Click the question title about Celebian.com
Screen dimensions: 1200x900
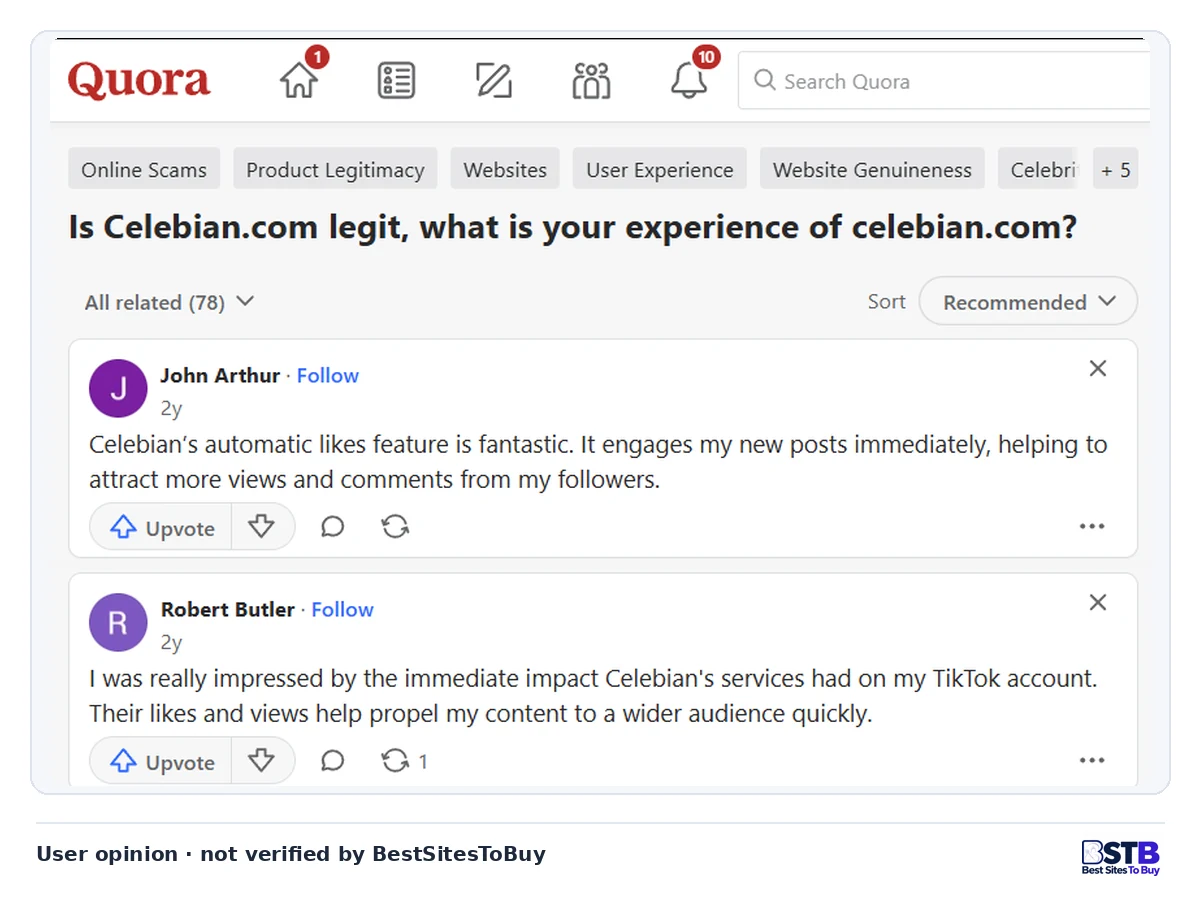tap(573, 228)
